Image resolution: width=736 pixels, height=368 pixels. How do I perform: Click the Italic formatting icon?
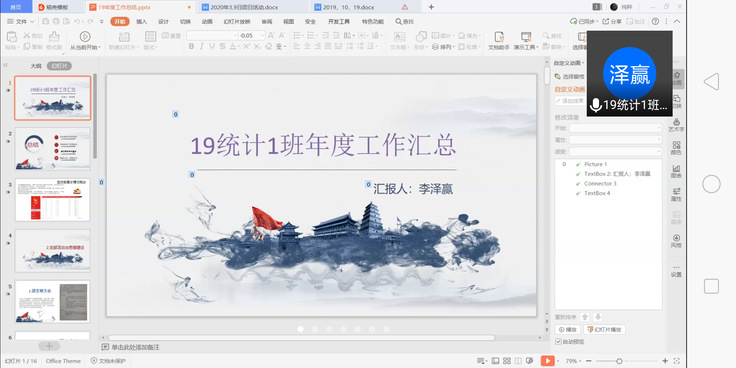click(201, 46)
